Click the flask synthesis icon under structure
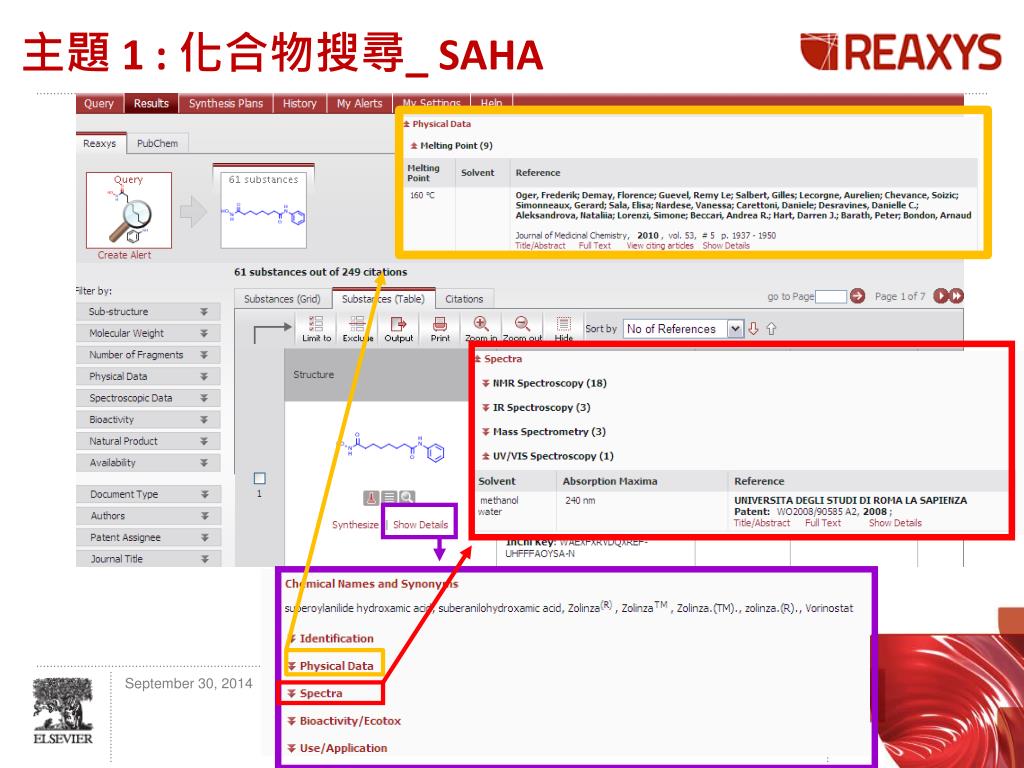The image size is (1024, 768). (x=371, y=498)
